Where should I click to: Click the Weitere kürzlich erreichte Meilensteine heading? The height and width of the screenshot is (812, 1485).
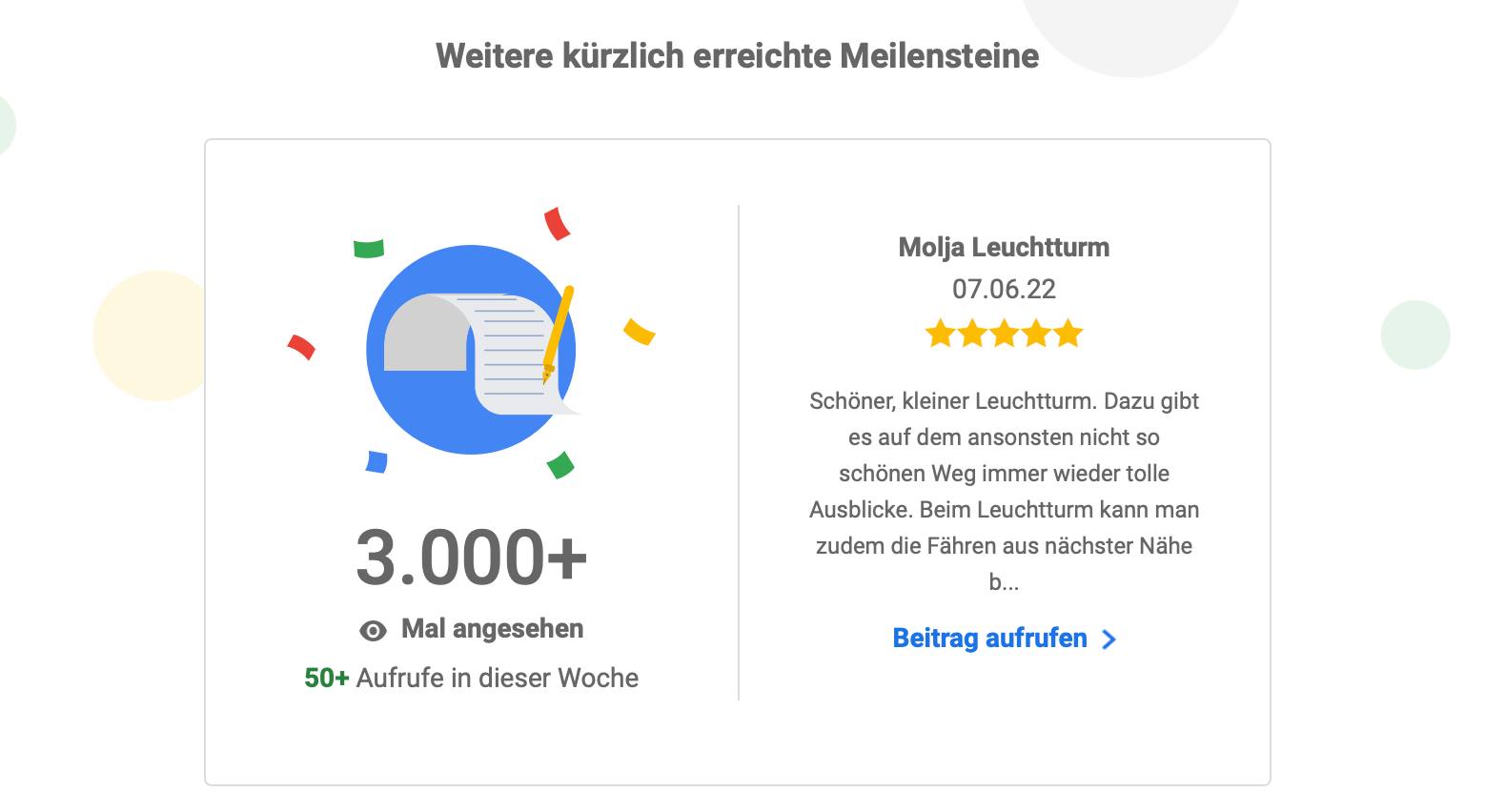pos(737,56)
